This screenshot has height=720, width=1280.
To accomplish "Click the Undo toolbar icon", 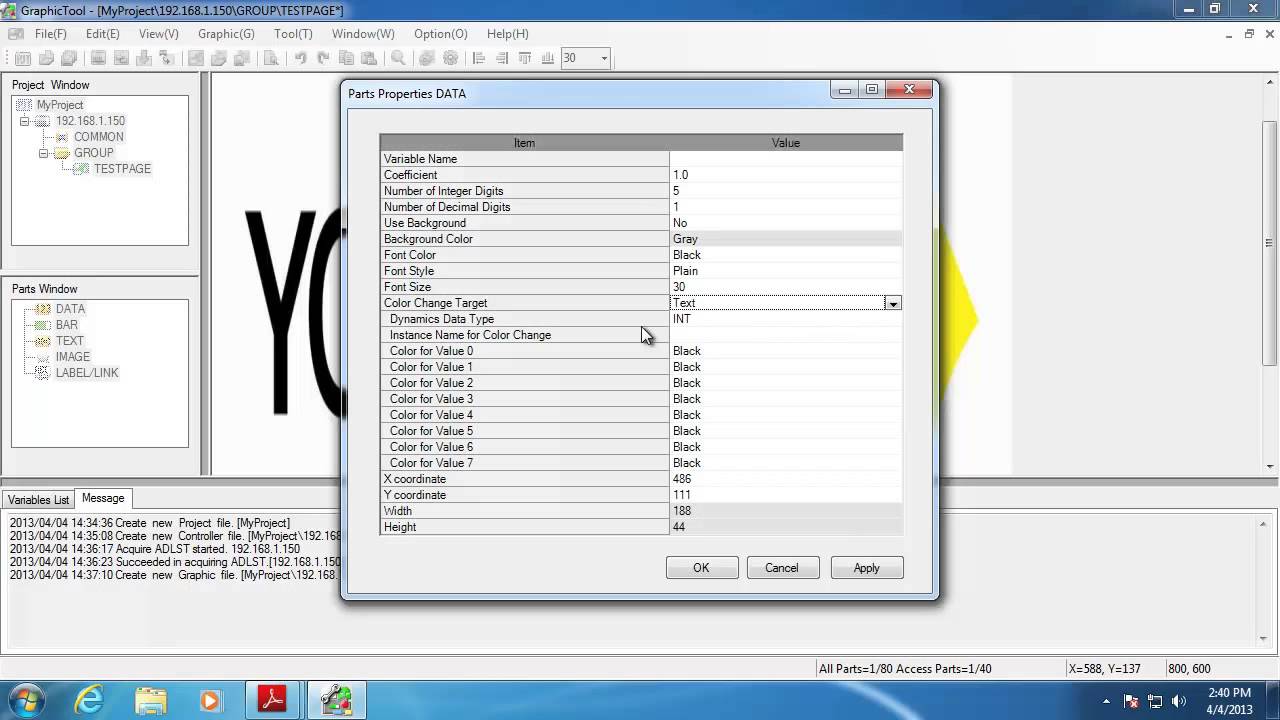I will pyautogui.click(x=300, y=58).
